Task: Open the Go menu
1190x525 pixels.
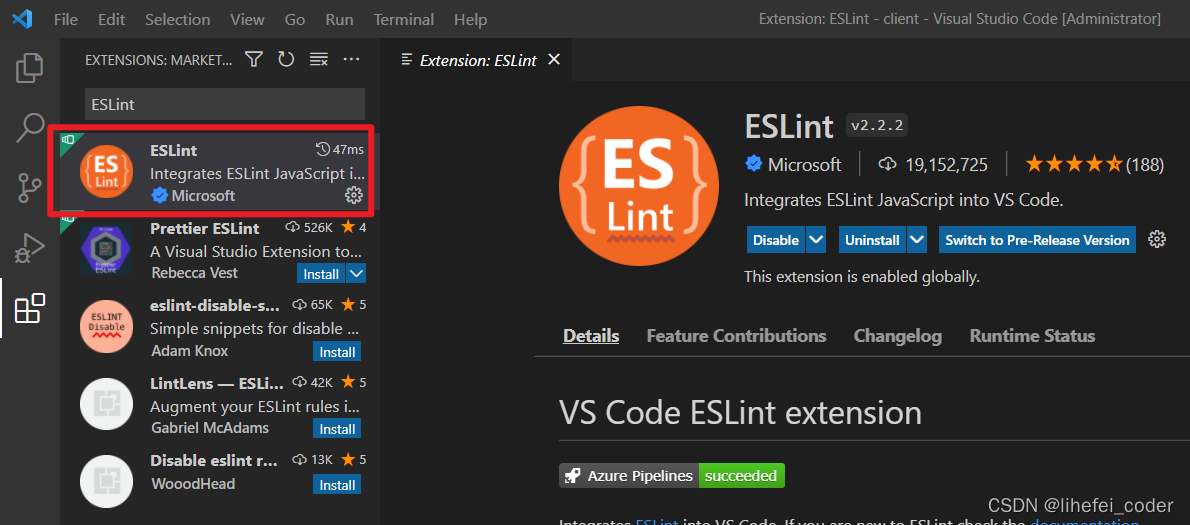Action: (295, 20)
